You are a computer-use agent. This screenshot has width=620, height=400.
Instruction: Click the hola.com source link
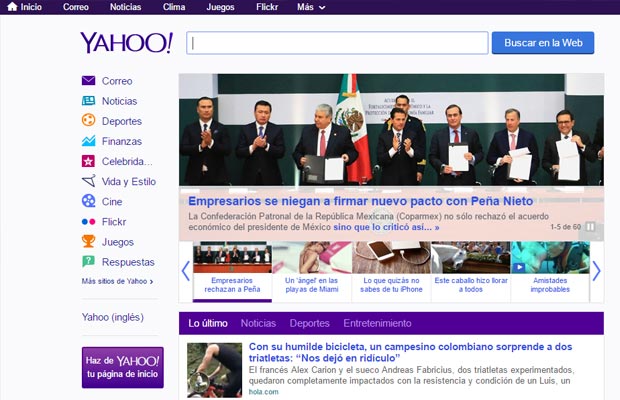click(x=264, y=392)
